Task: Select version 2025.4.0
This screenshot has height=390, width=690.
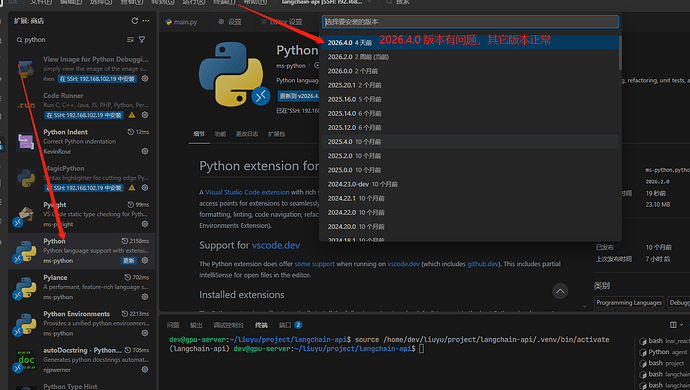Action: 470,141
